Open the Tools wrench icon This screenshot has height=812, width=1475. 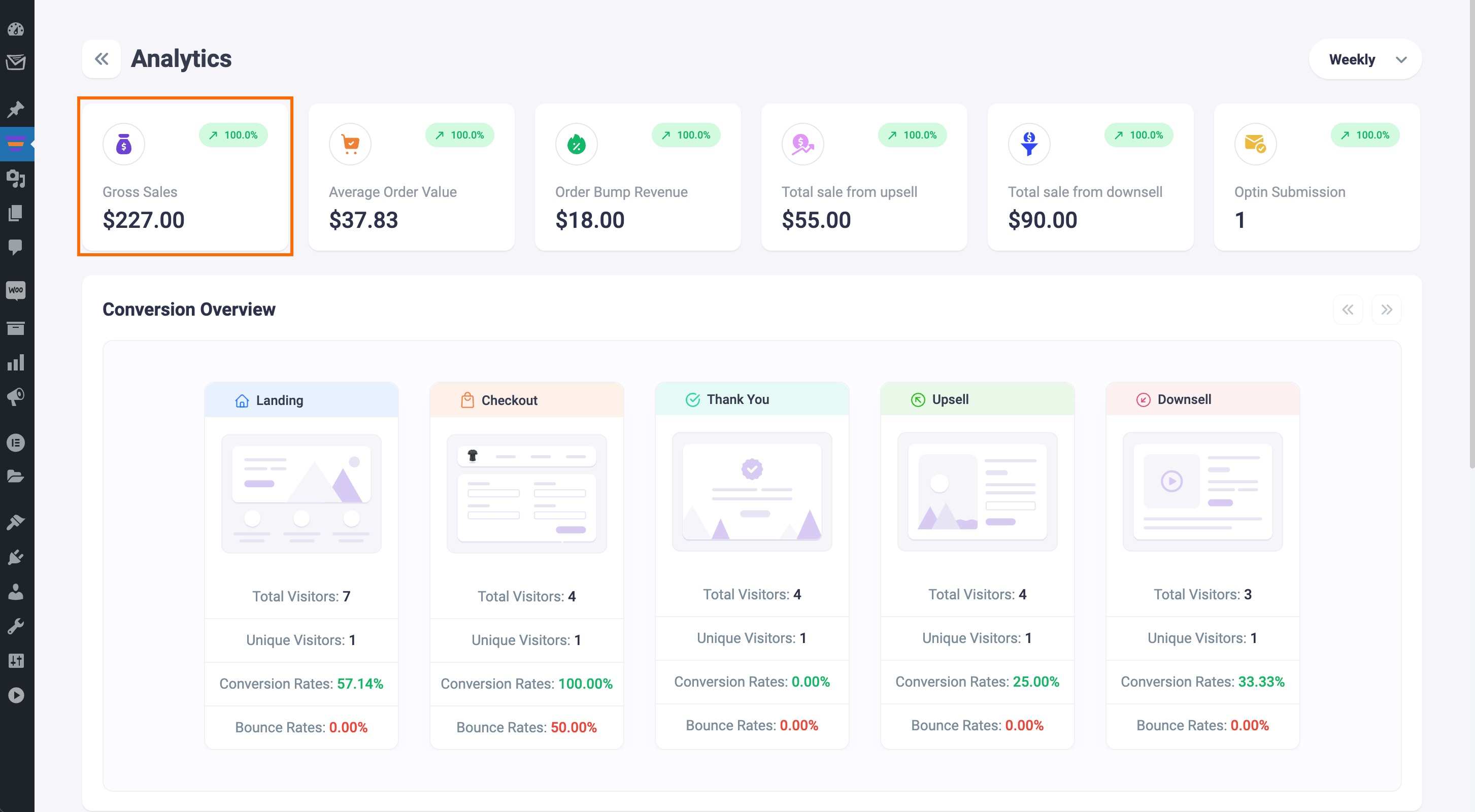click(16, 626)
